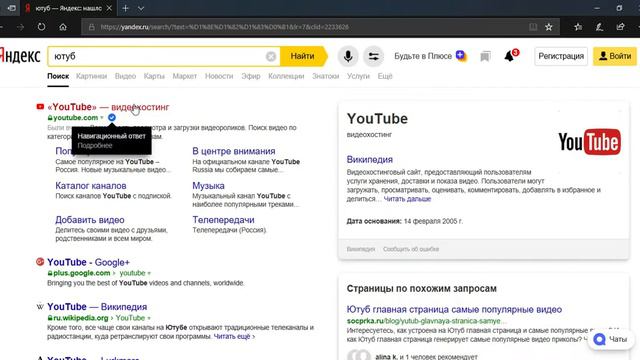Open dropdown arrow next to plus.google.com youtube

[149, 273]
